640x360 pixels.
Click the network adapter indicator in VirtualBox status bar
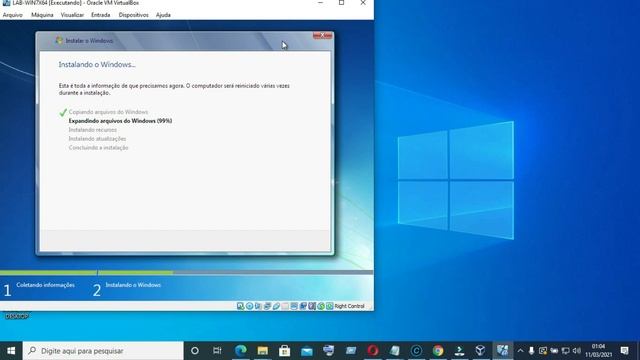[x=267, y=306]
